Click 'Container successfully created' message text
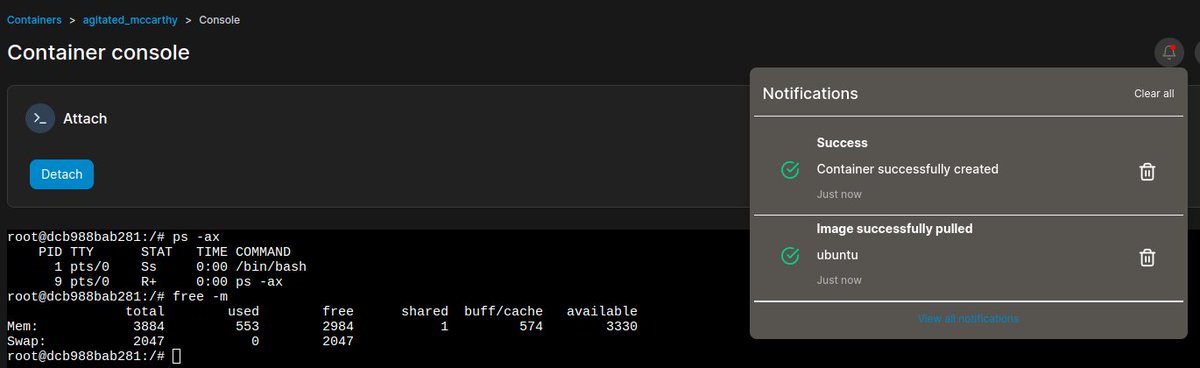The height and width of the screenshot is (368, 1200). point(907,169)
